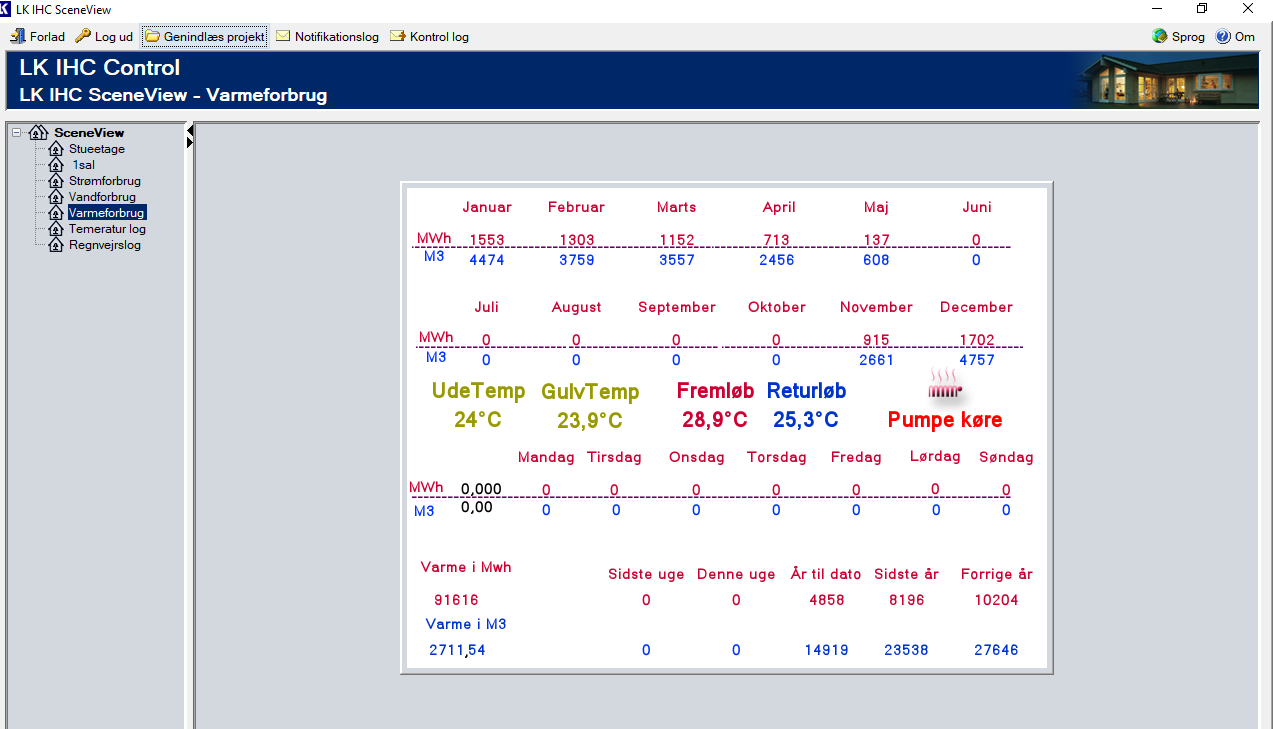Screen dimensions: 1273x729
Task: Click the Log ud key icon
Action: 83,37
